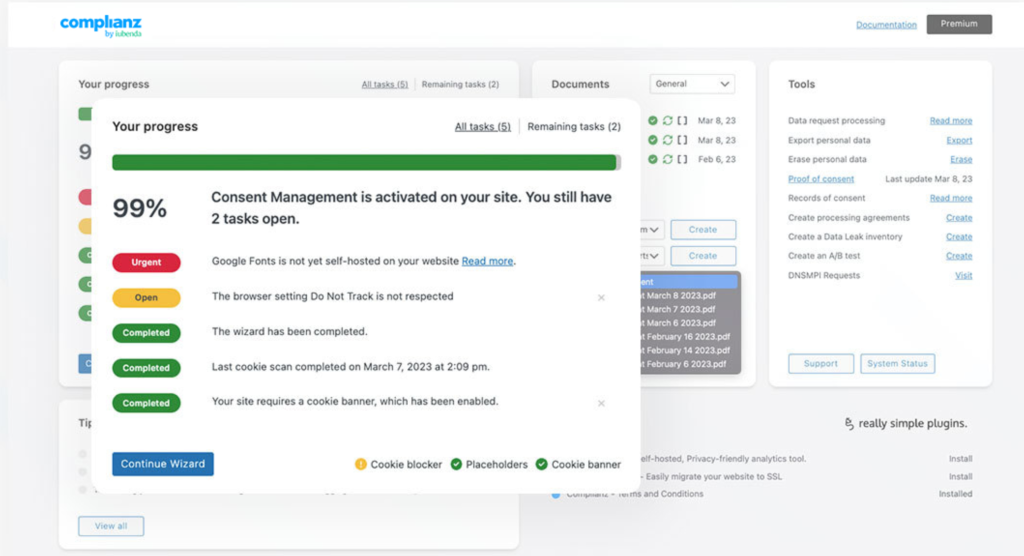Click the Cookie banner green check icon
The width and height of the screenshot is (1024, 556).
pos(541,464)
